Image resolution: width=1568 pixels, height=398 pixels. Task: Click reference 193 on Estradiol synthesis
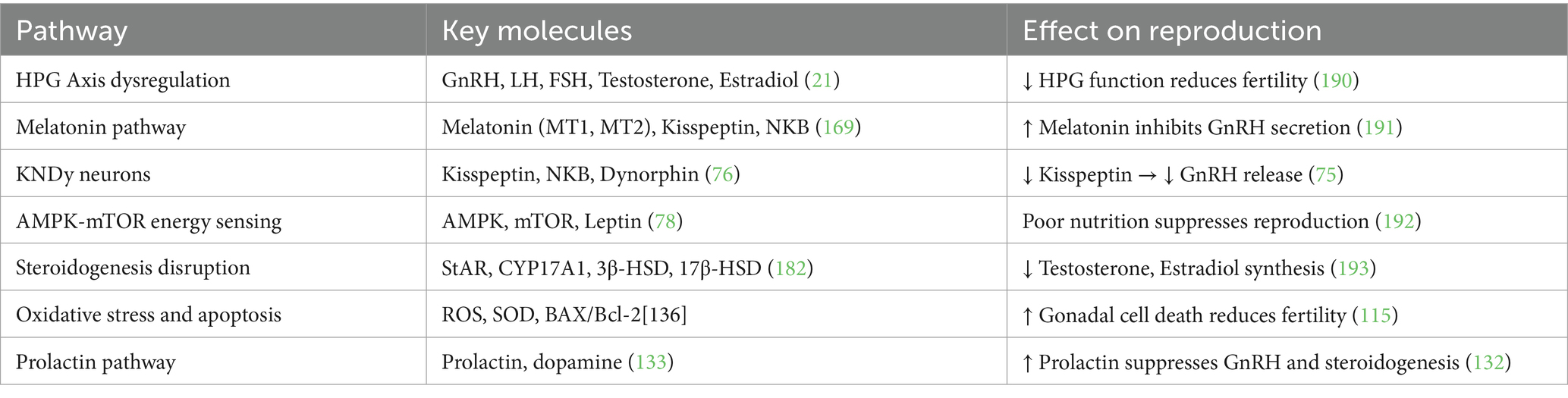pyautogui.click(x=1354, y=268)
